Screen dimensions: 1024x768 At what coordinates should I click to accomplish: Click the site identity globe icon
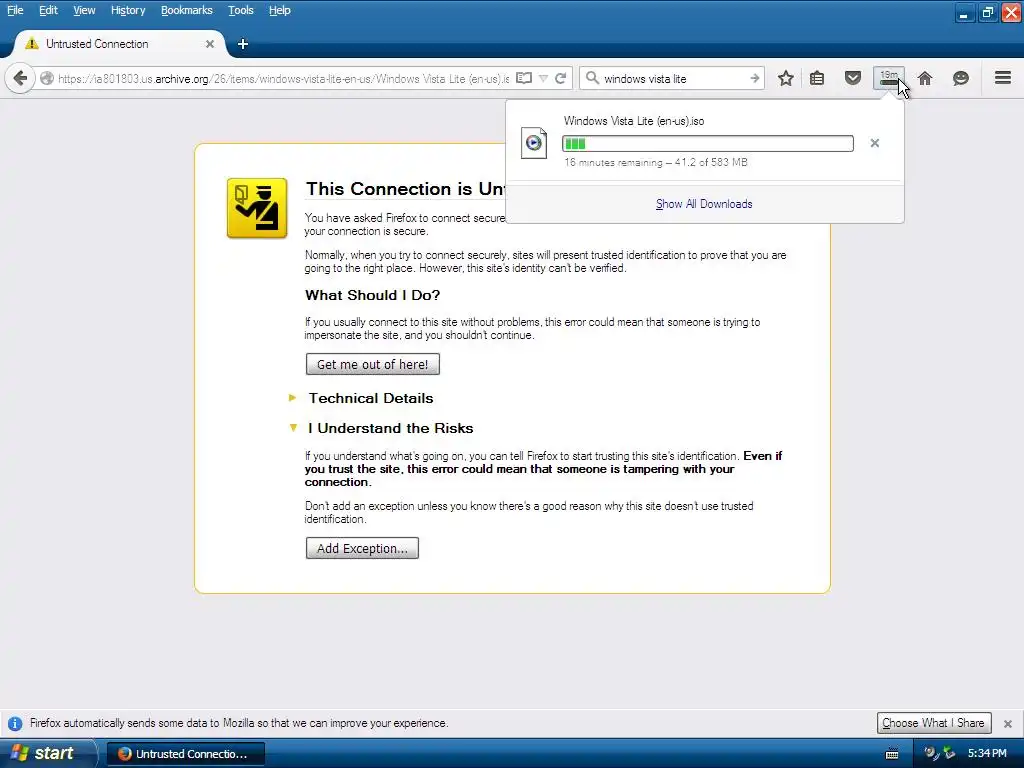tap(46, 78)
